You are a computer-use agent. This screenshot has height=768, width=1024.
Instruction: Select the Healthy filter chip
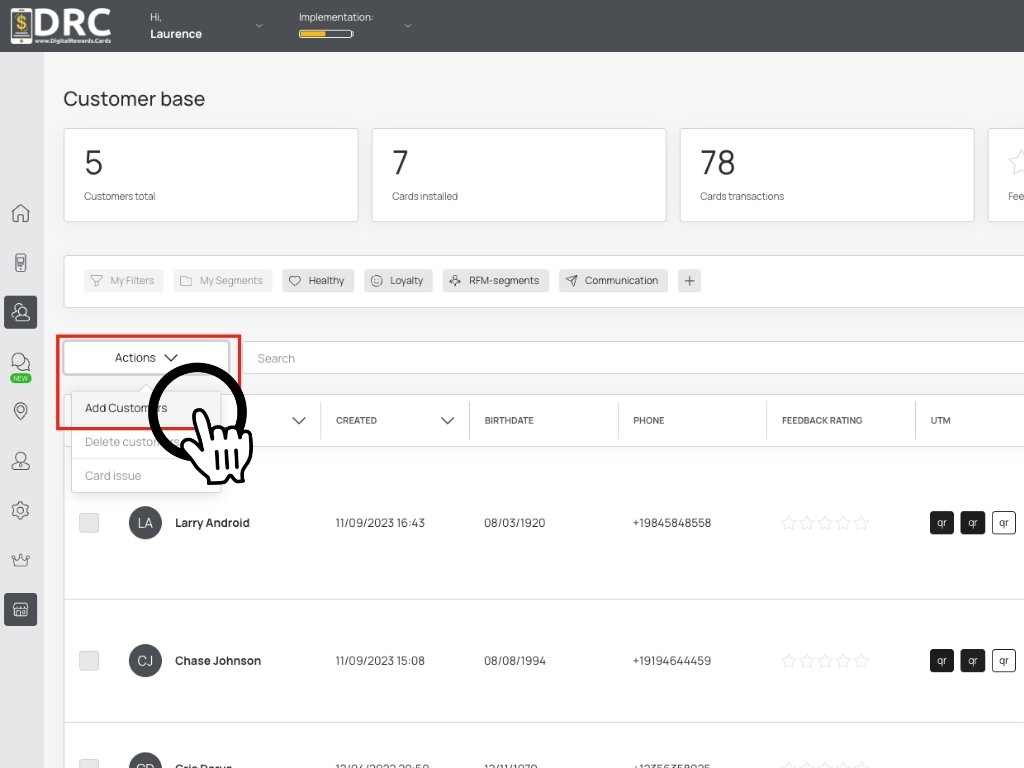tap(318, 281)
